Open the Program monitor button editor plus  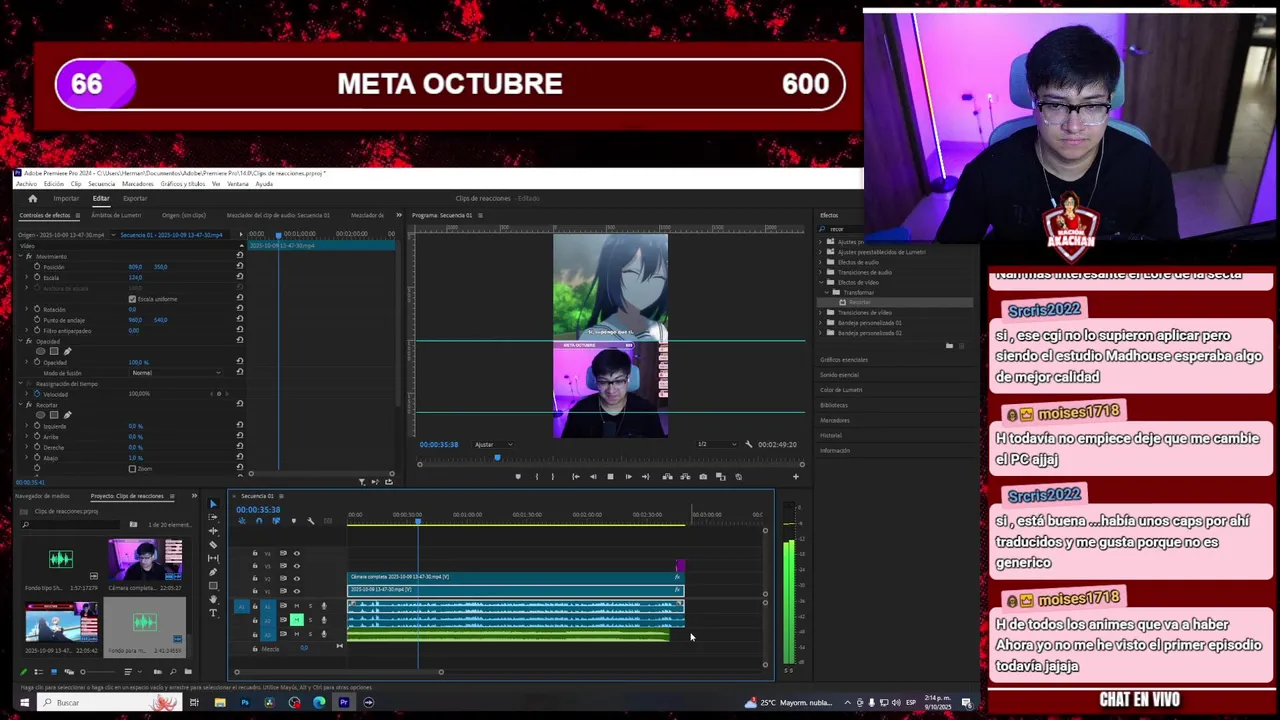[796, 477]
